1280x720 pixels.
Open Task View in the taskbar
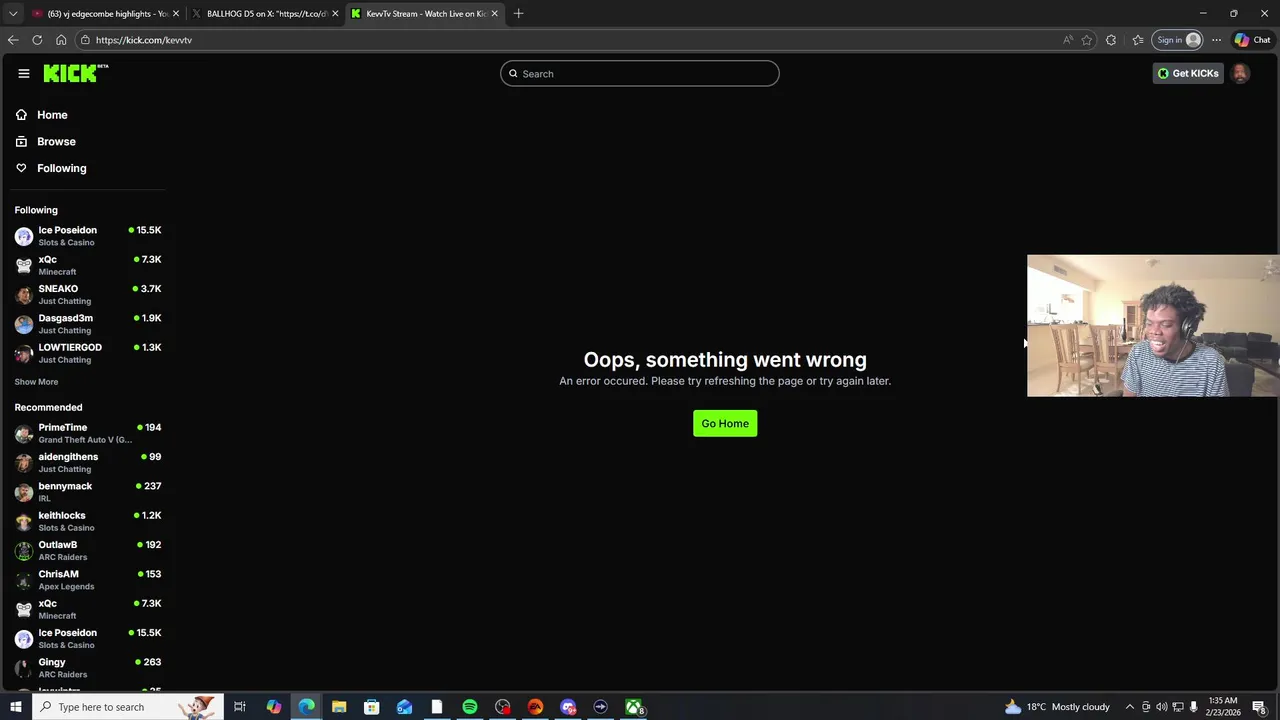click(240, 707)
